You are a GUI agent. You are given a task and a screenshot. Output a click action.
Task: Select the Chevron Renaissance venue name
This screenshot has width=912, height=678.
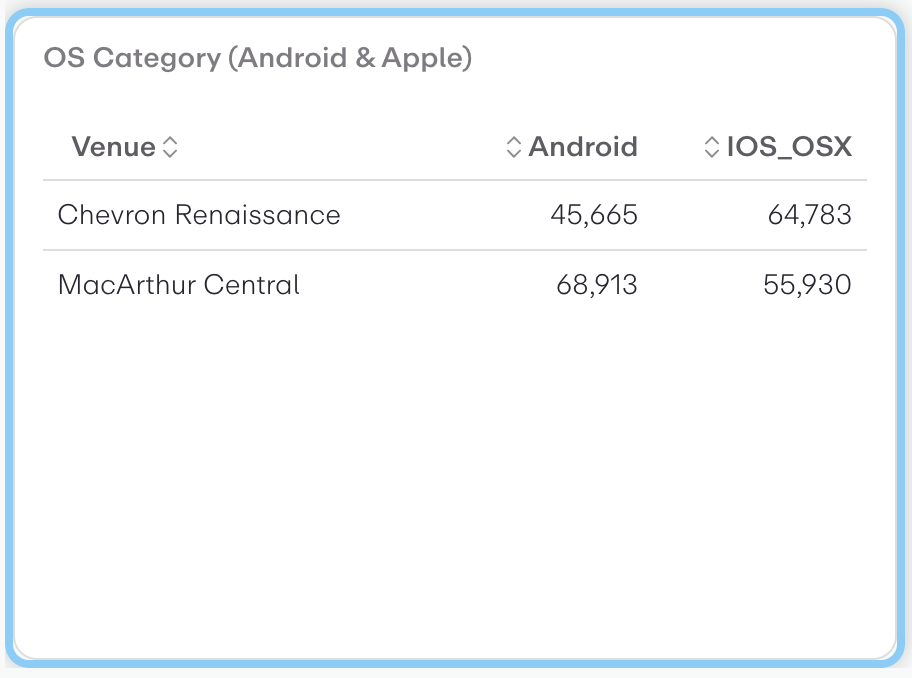tap(199, 214)
